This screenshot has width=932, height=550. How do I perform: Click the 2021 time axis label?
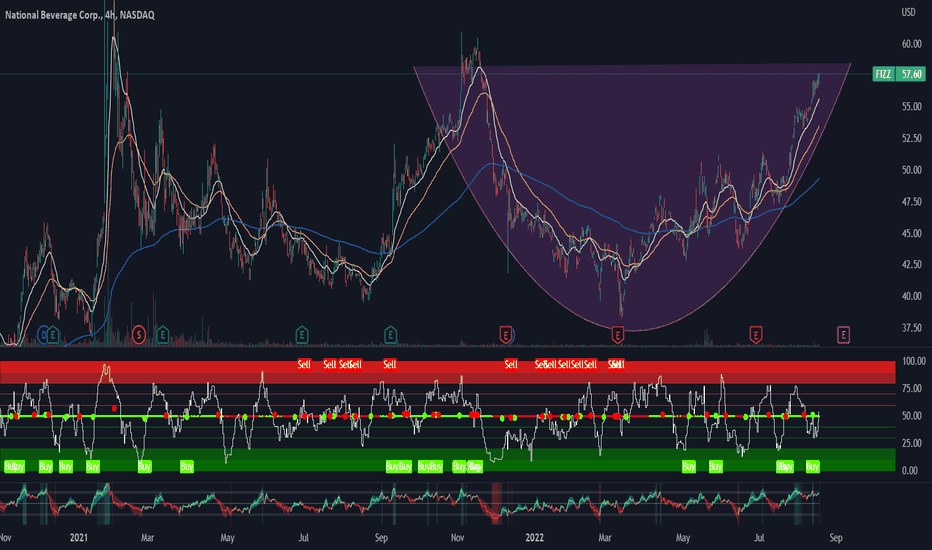pyautogui.click(x=78, y=538)
